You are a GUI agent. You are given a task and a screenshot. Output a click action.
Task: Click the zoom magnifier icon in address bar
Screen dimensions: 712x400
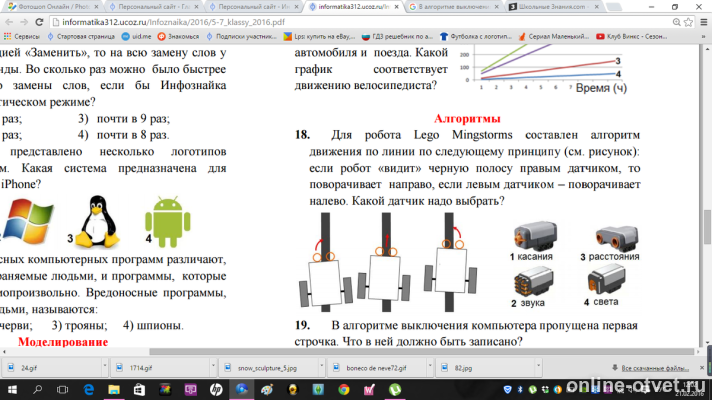pyautogui.click(x=677, y=22)
